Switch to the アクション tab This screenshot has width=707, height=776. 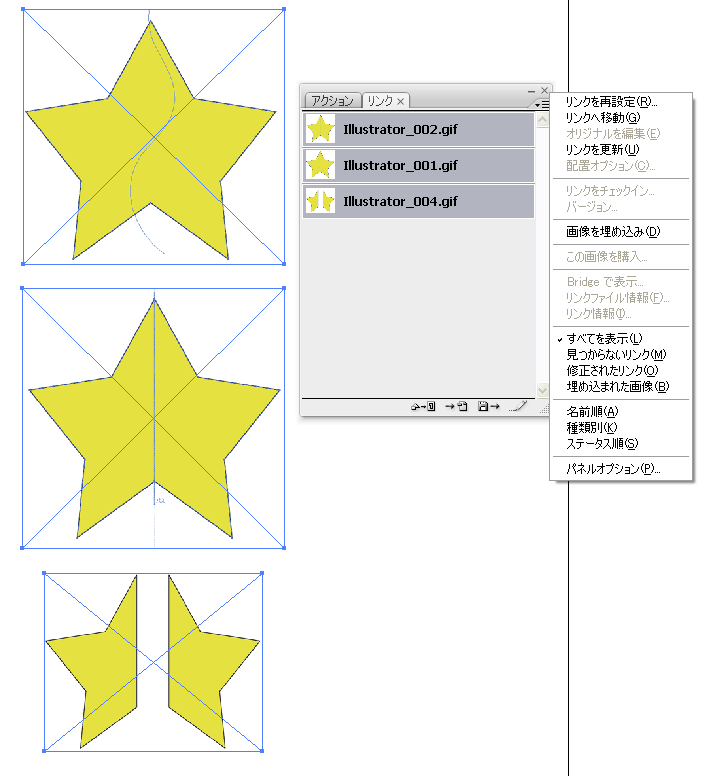click(x=332, y=101)
